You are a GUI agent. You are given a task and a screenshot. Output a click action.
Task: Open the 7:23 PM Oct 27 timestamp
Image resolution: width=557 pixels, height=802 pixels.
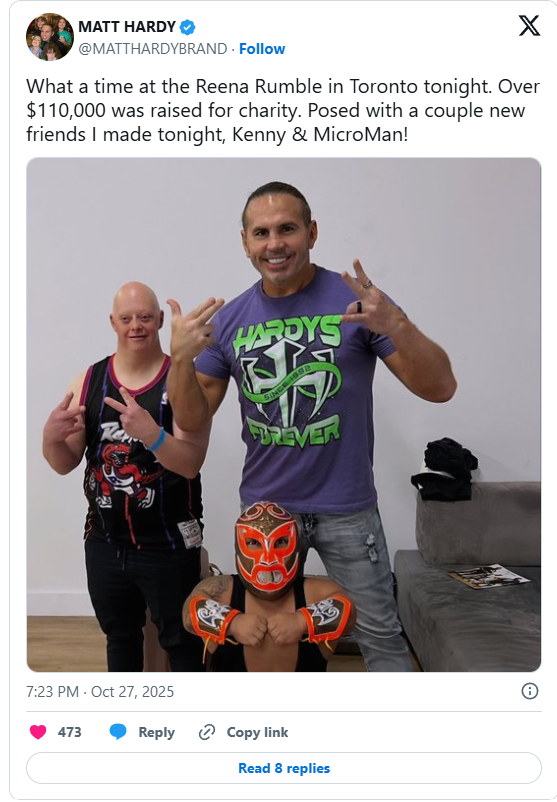100,692
